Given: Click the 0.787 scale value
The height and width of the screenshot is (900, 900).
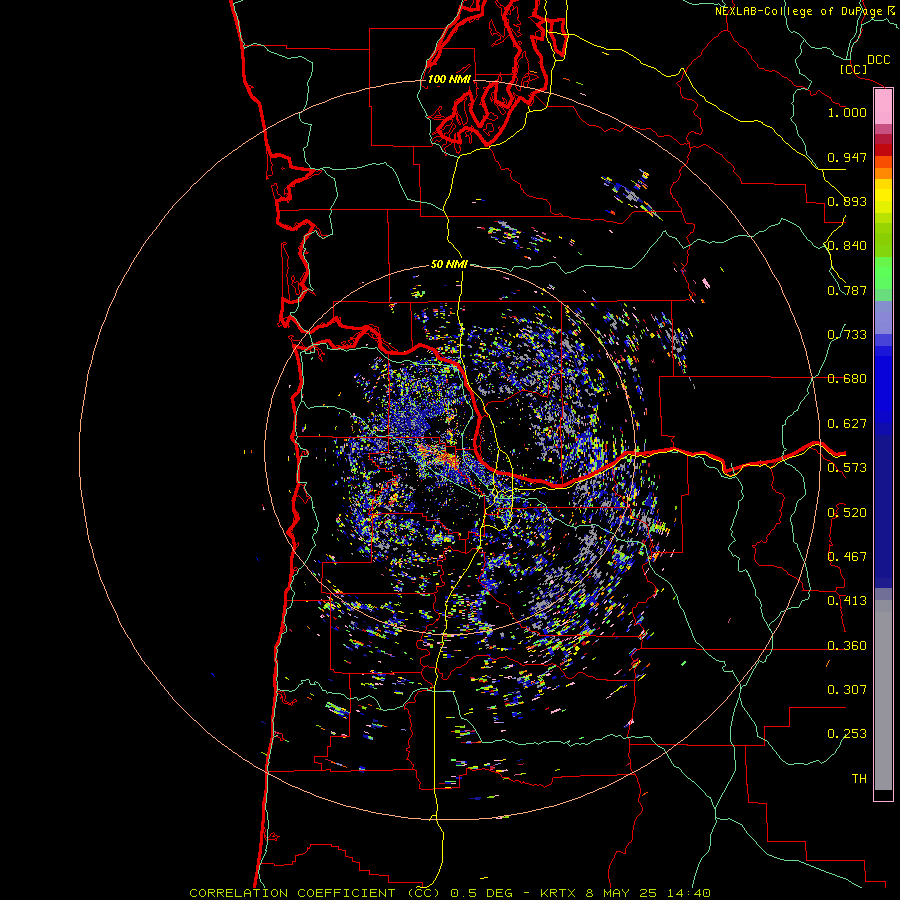Looking at the screenshot, I should (847, 290).
